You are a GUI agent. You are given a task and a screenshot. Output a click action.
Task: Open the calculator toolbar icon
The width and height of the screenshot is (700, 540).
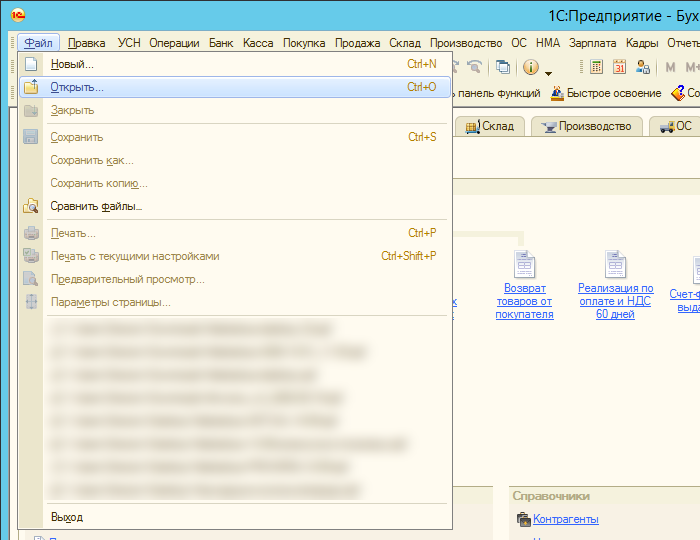[596, 67]
